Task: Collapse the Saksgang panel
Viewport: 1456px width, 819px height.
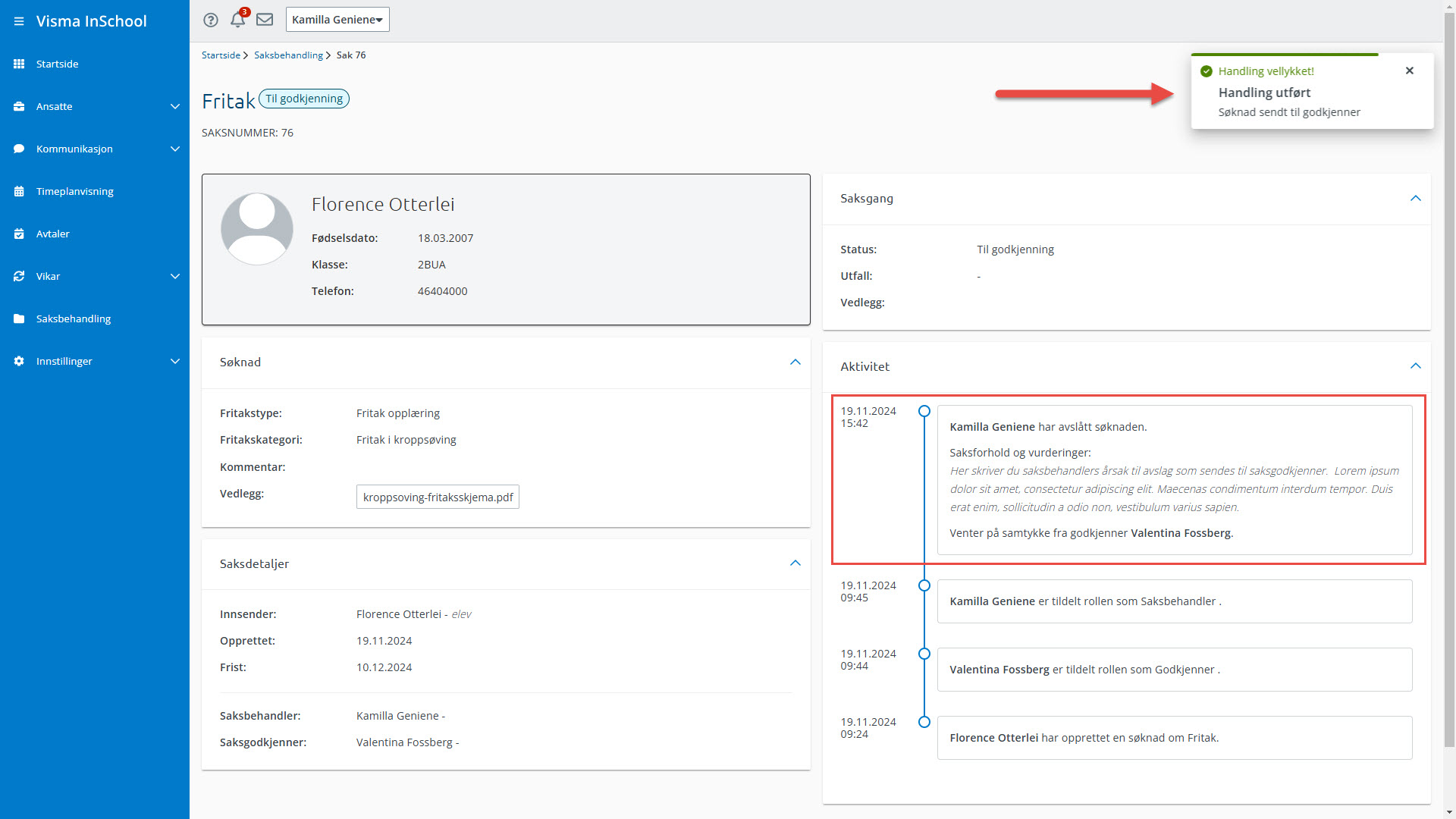Action: 1415,199
